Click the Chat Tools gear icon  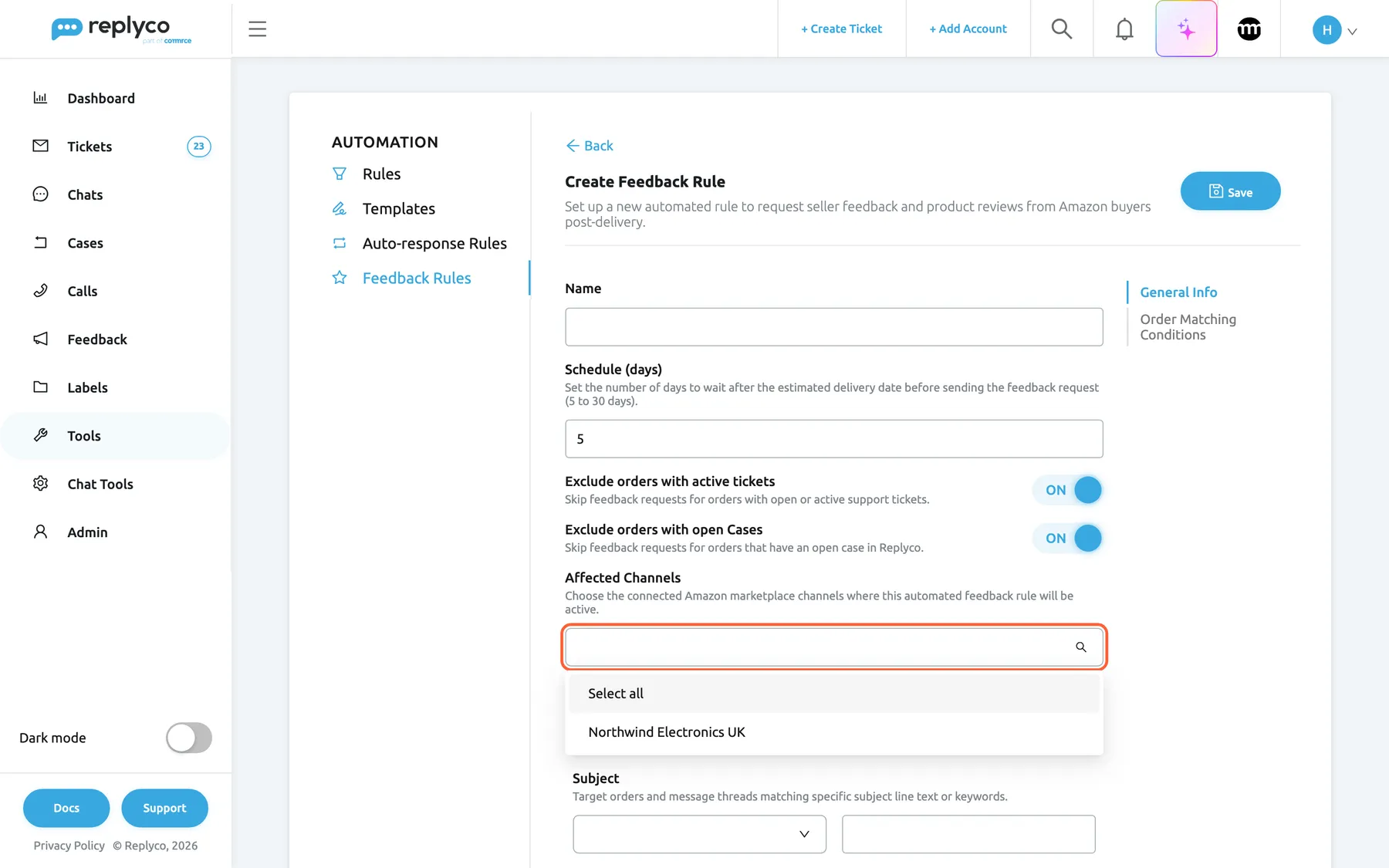pyautogui.click(x=40, y=483)
